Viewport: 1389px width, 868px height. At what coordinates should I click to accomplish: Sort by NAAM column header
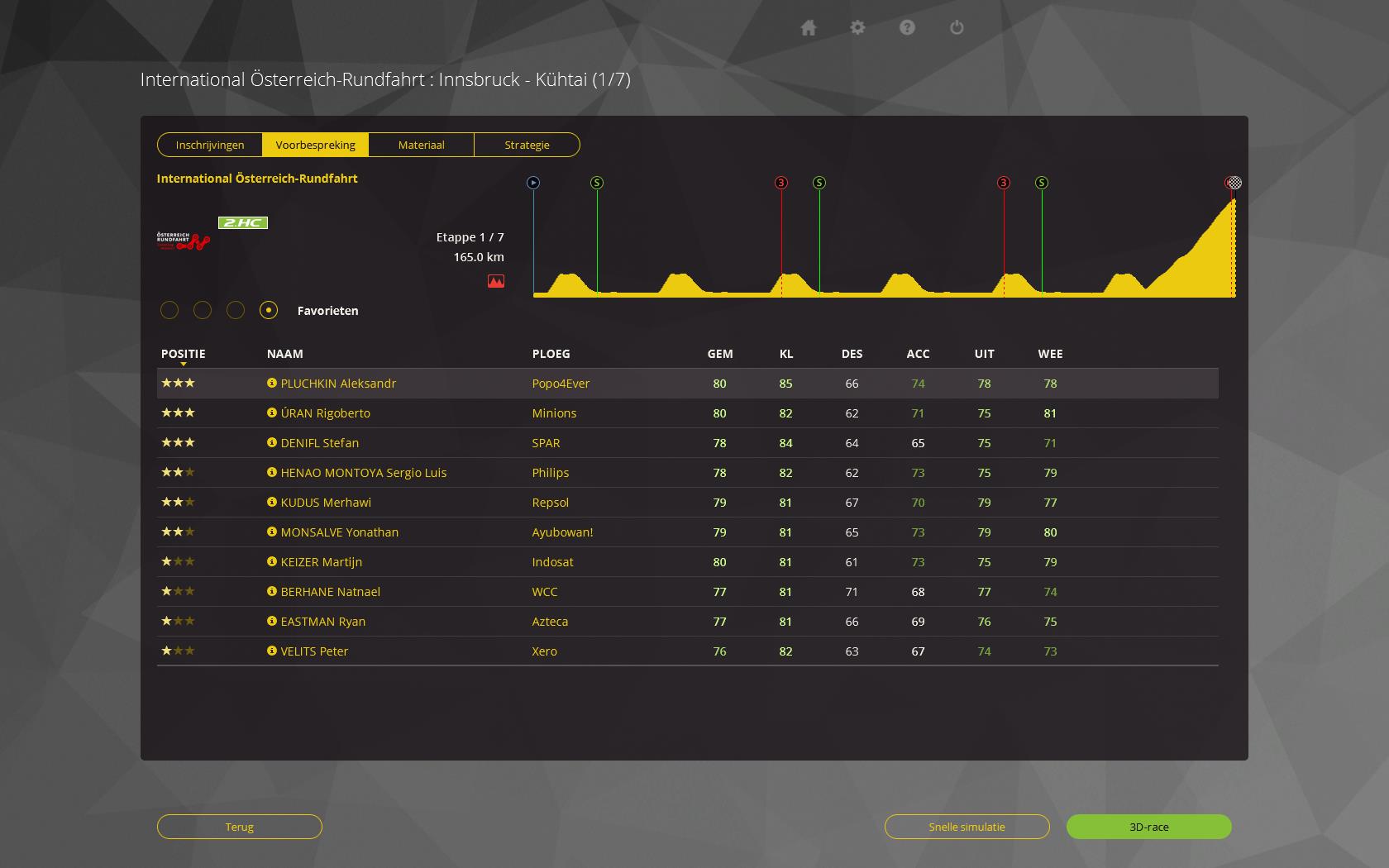285,354
